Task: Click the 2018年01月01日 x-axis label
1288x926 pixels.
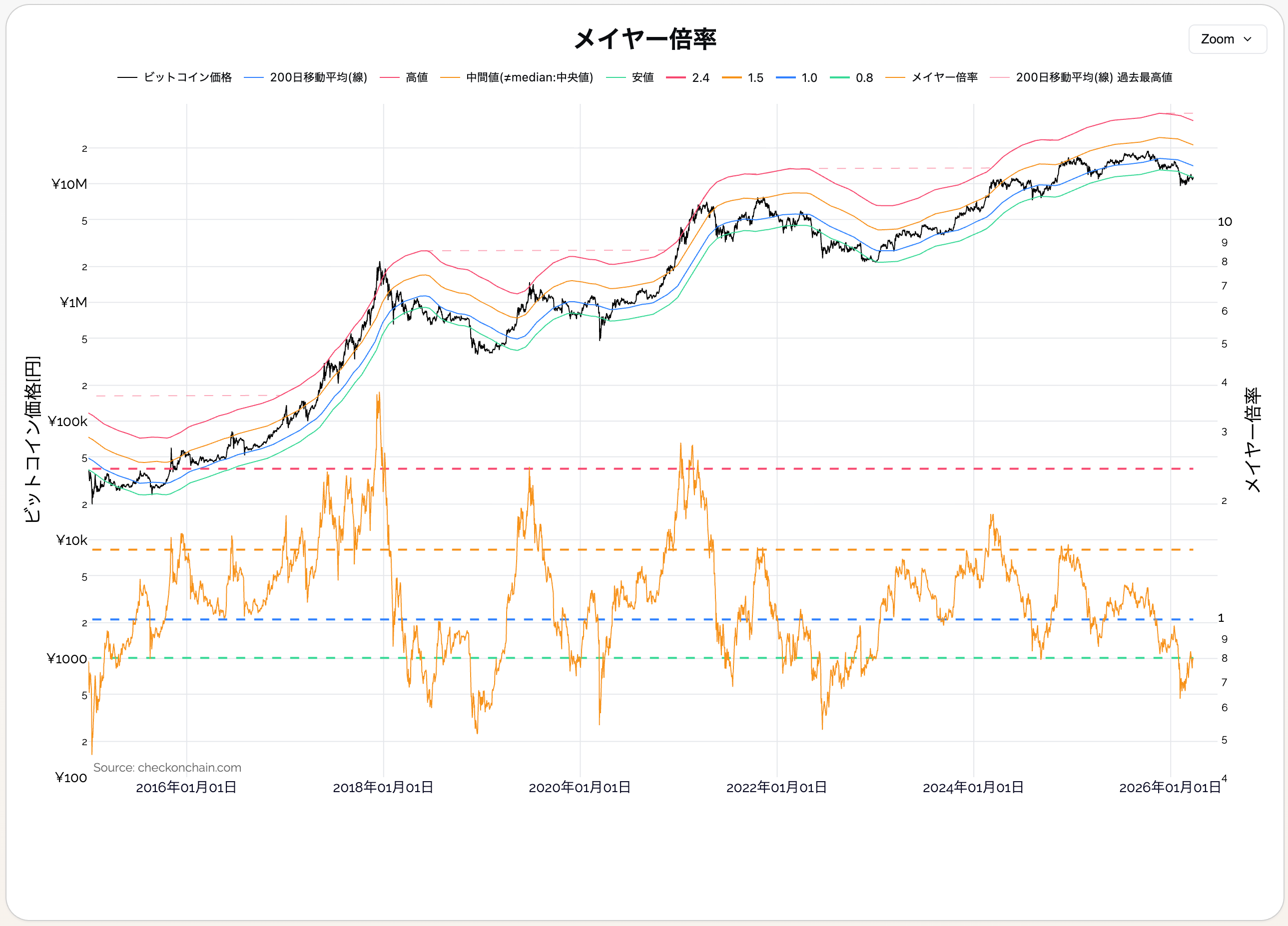Action: tap(383, 788)
